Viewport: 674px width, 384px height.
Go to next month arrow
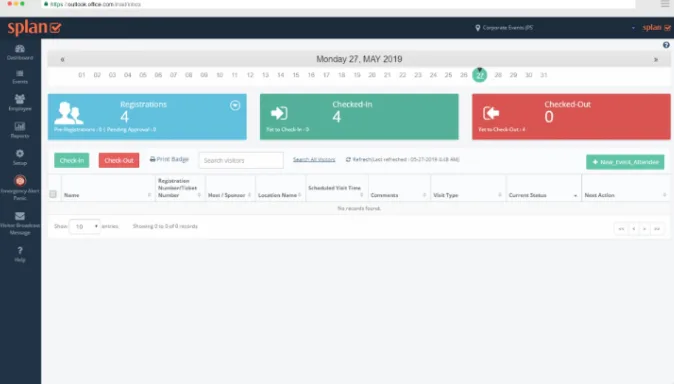pos(656,60)
